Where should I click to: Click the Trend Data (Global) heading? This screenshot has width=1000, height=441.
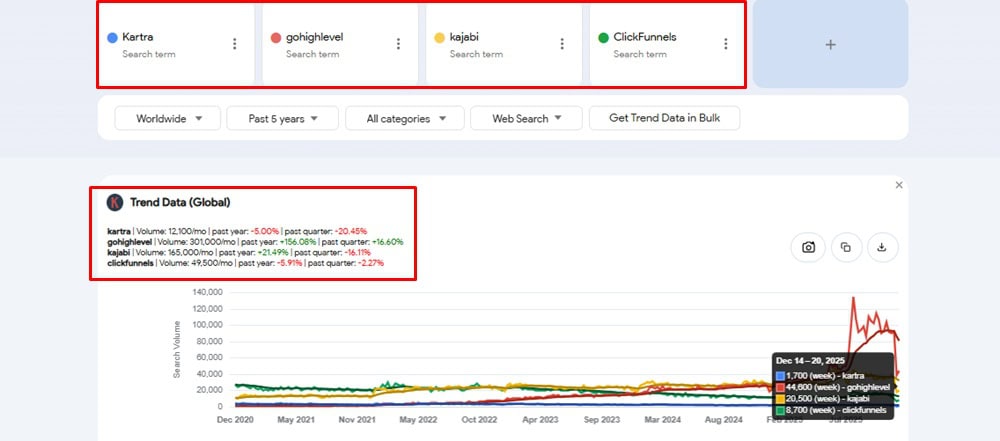tap(180, 202)
